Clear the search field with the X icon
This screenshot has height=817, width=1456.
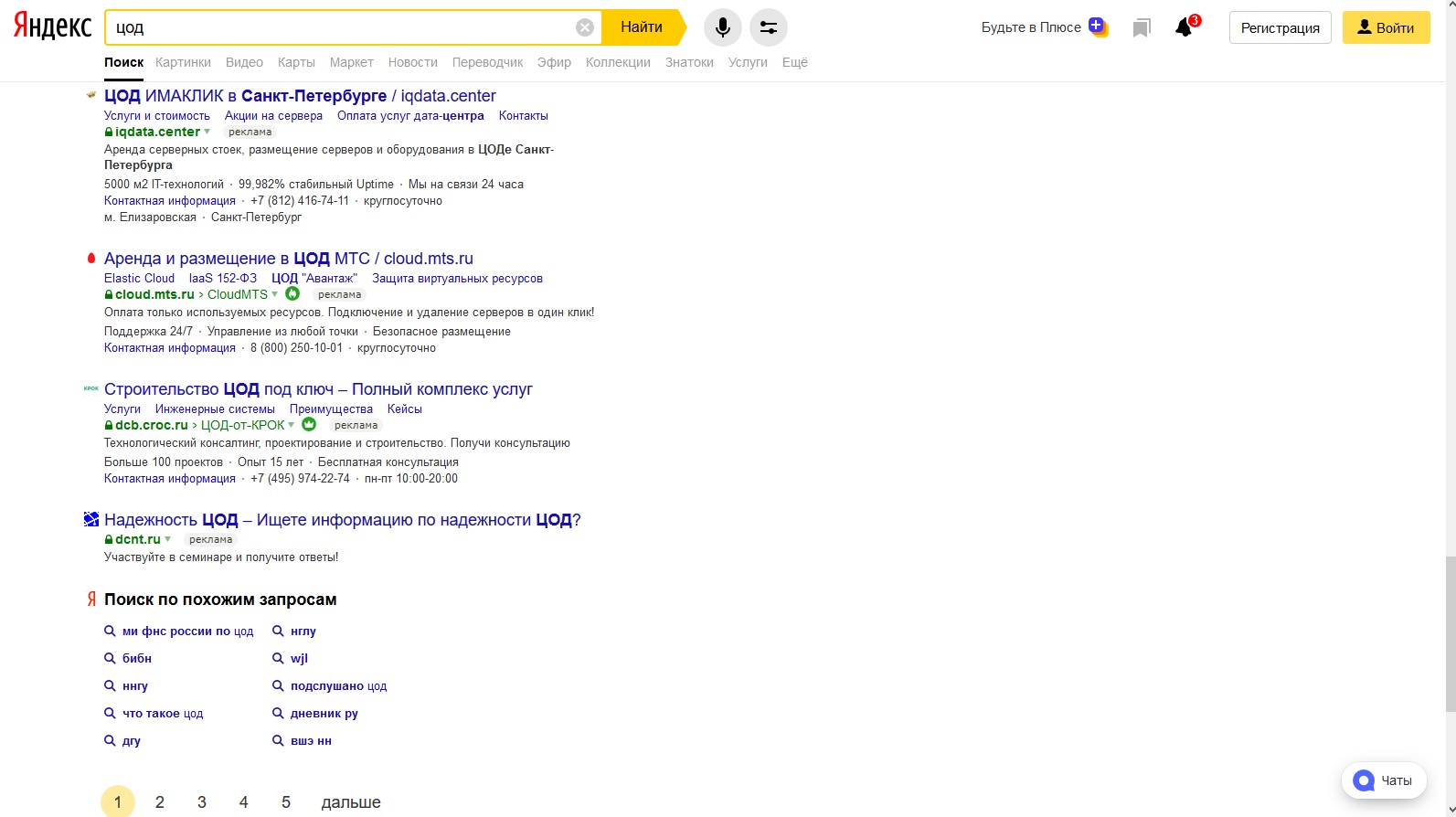click(x=585, y=27)
